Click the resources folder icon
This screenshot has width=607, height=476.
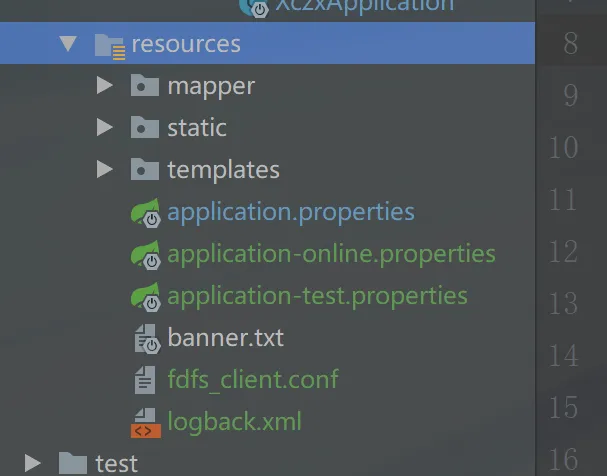click(x=108, y=45)
